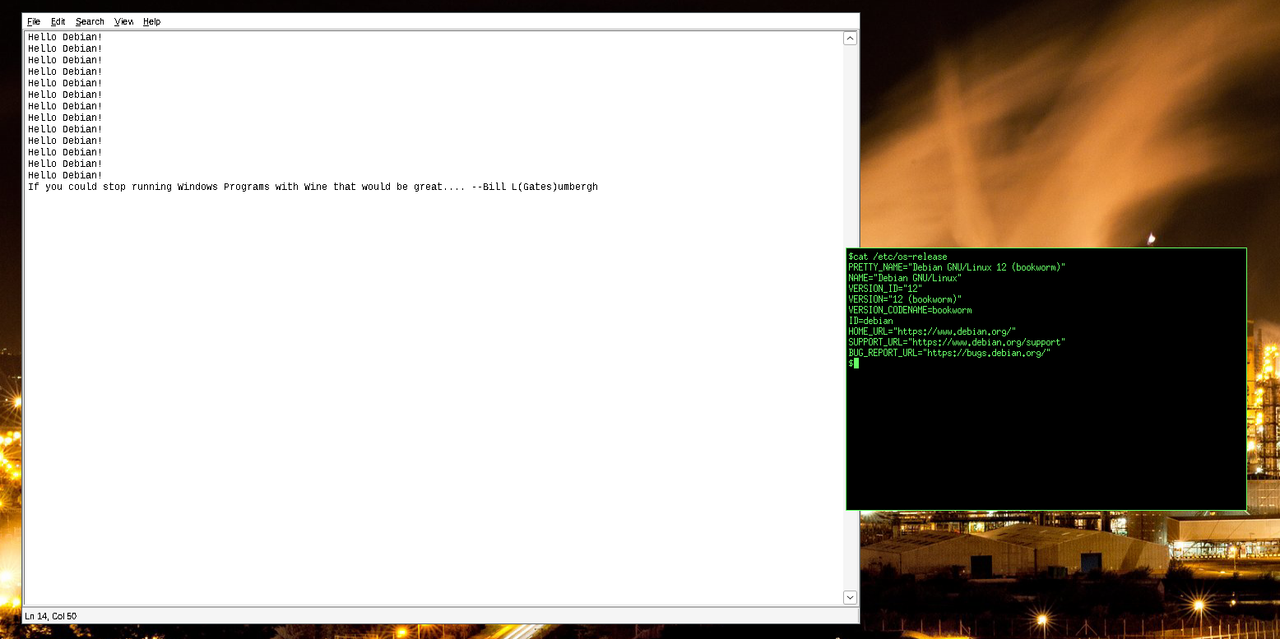The height and width of the screenshot is (639, 1280).
Task: Click the VERSION_CODENAME=bookworm terminal line
Action: [910, 310]
